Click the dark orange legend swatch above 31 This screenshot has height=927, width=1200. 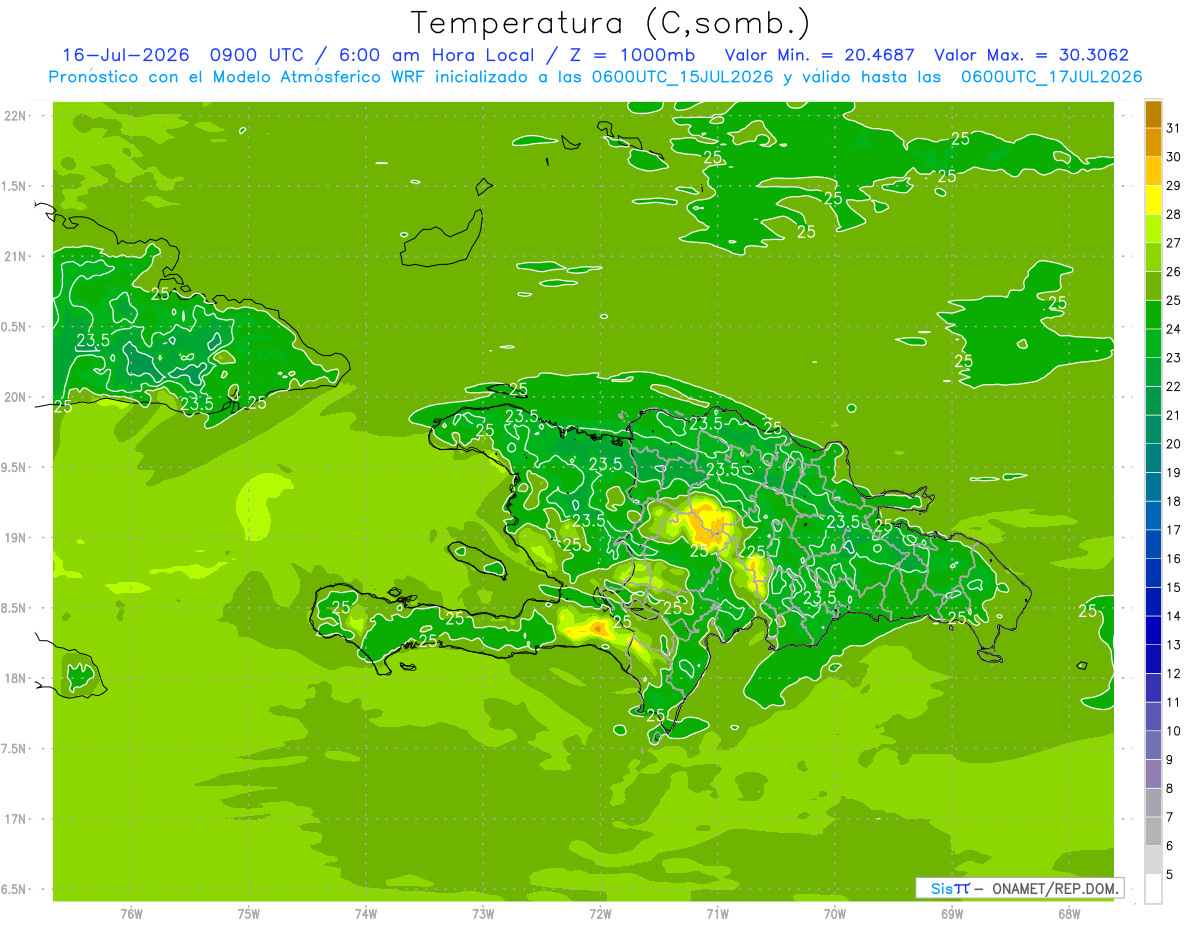click(x=1153, y=115)
